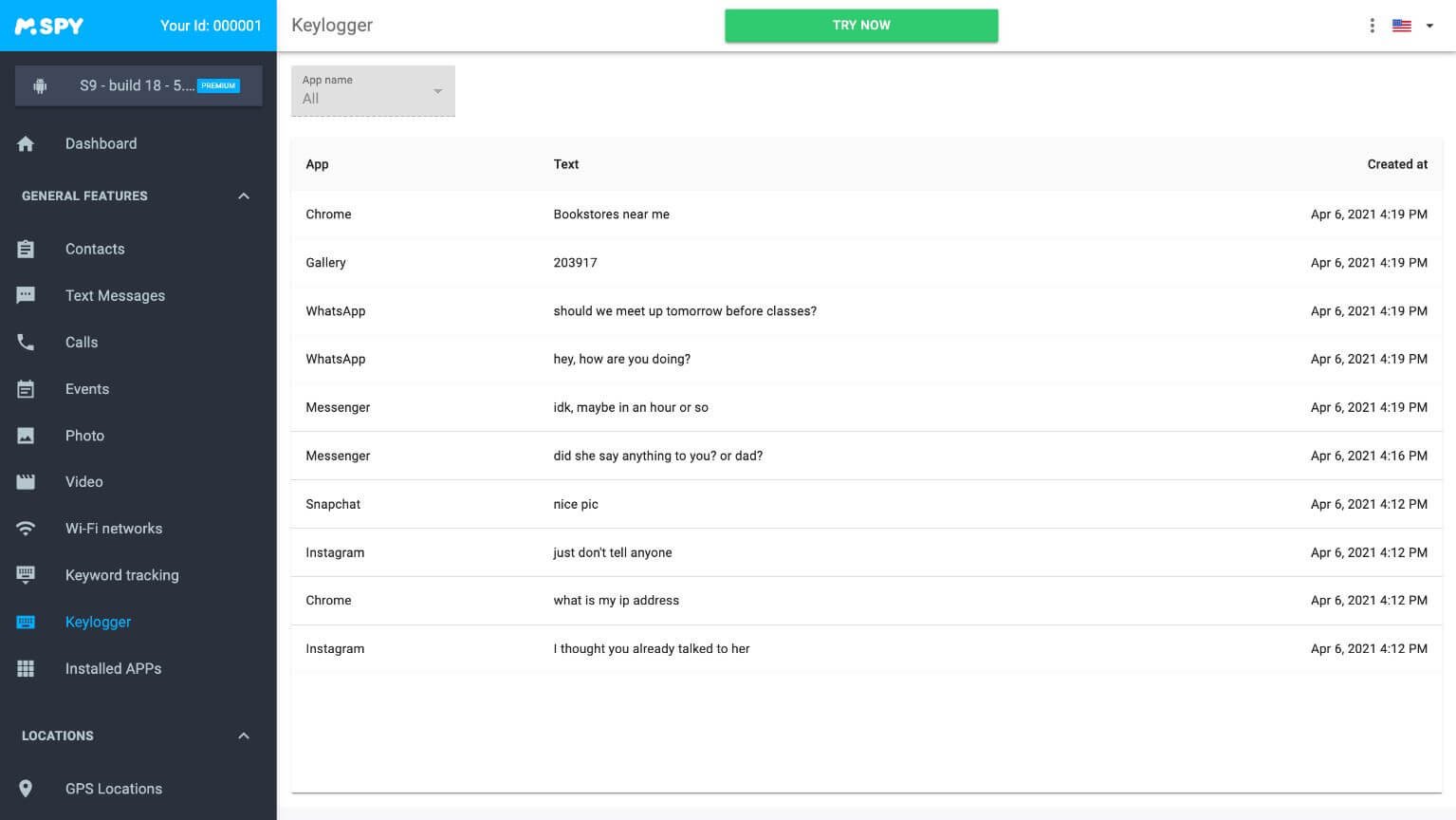Click 'idk, maybe in an hour or so'
This screenshot has height=820, width=1456.
631,407
